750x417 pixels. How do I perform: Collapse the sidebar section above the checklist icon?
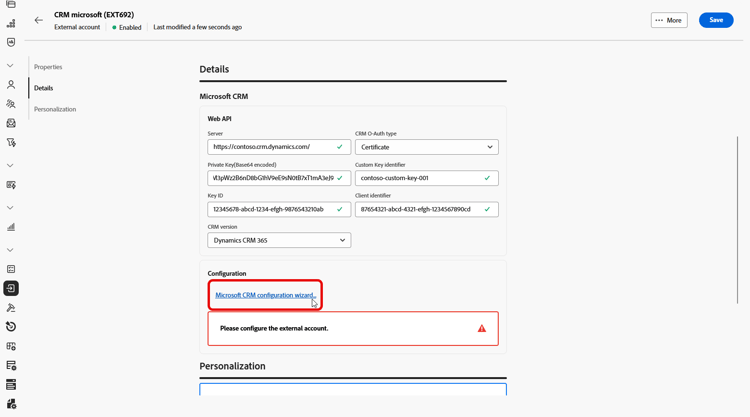click(x=10, y=250)
